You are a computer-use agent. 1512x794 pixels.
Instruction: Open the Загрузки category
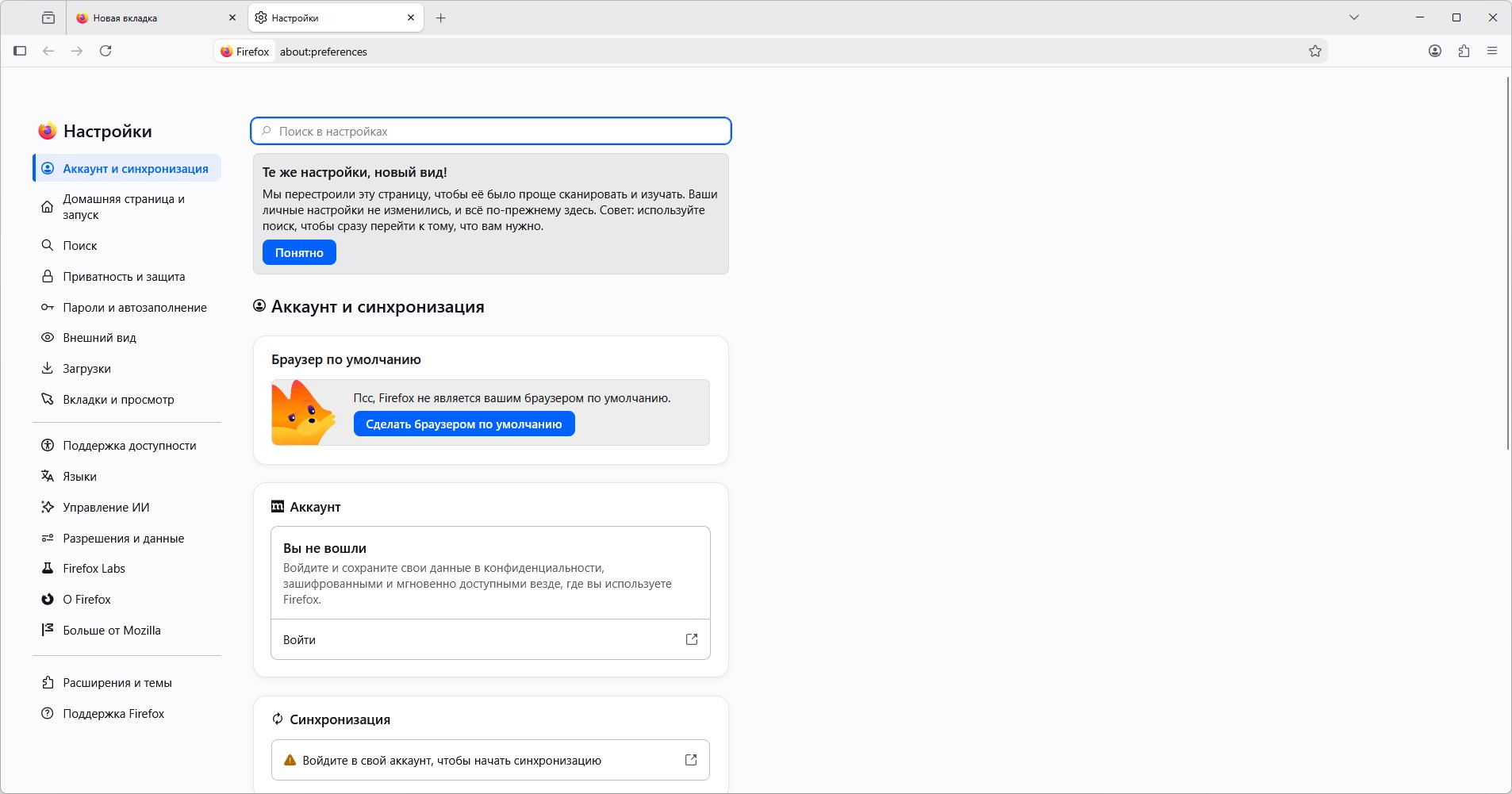pyautogui.click(x=127, y=369)
